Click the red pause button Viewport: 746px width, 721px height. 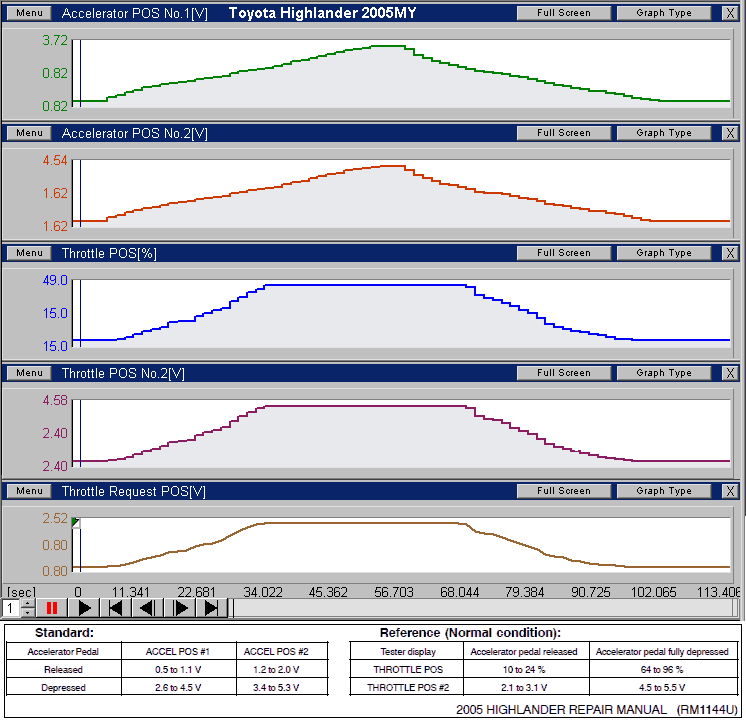click(x=52, y=608)
